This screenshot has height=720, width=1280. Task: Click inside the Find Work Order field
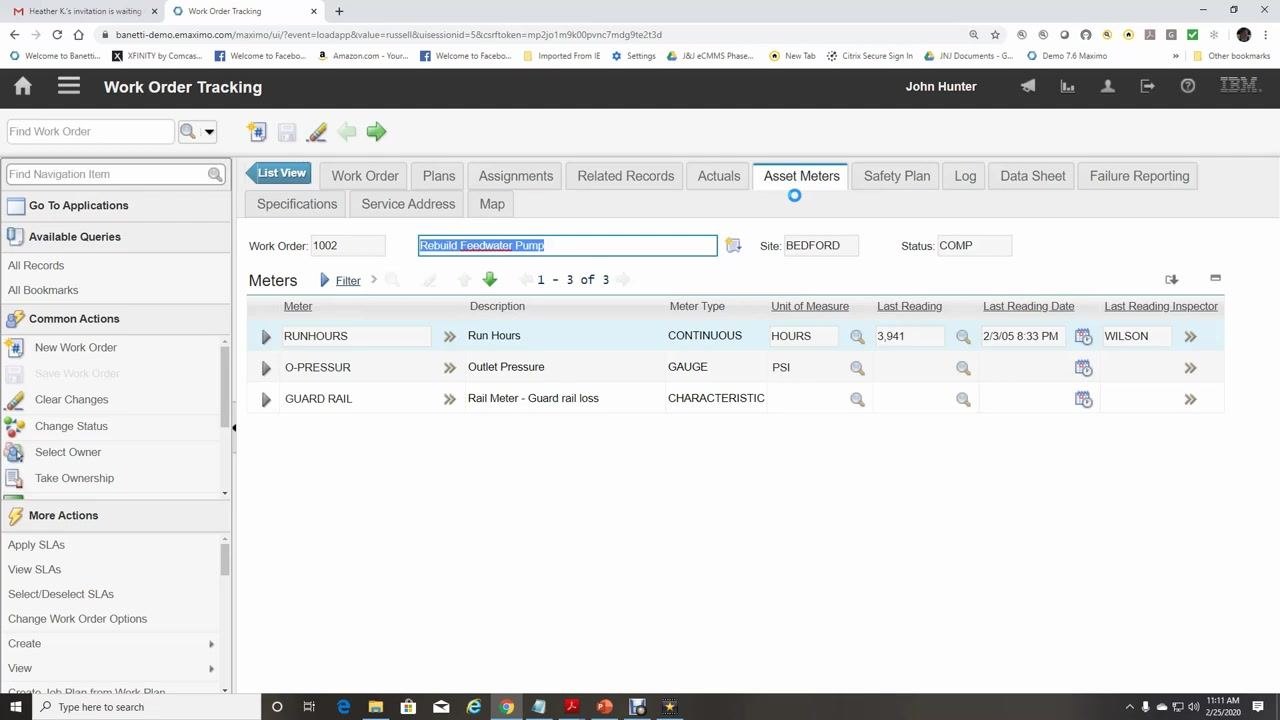pyautogui.click(x=90, y=132)
